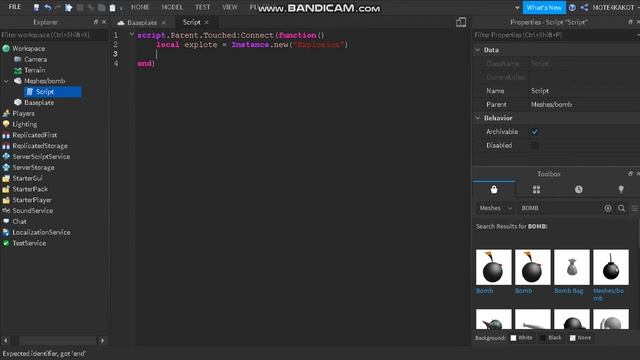Switch to the HOME ribbon tab
The width and height of the screenshot is (640, 360).
140,7
